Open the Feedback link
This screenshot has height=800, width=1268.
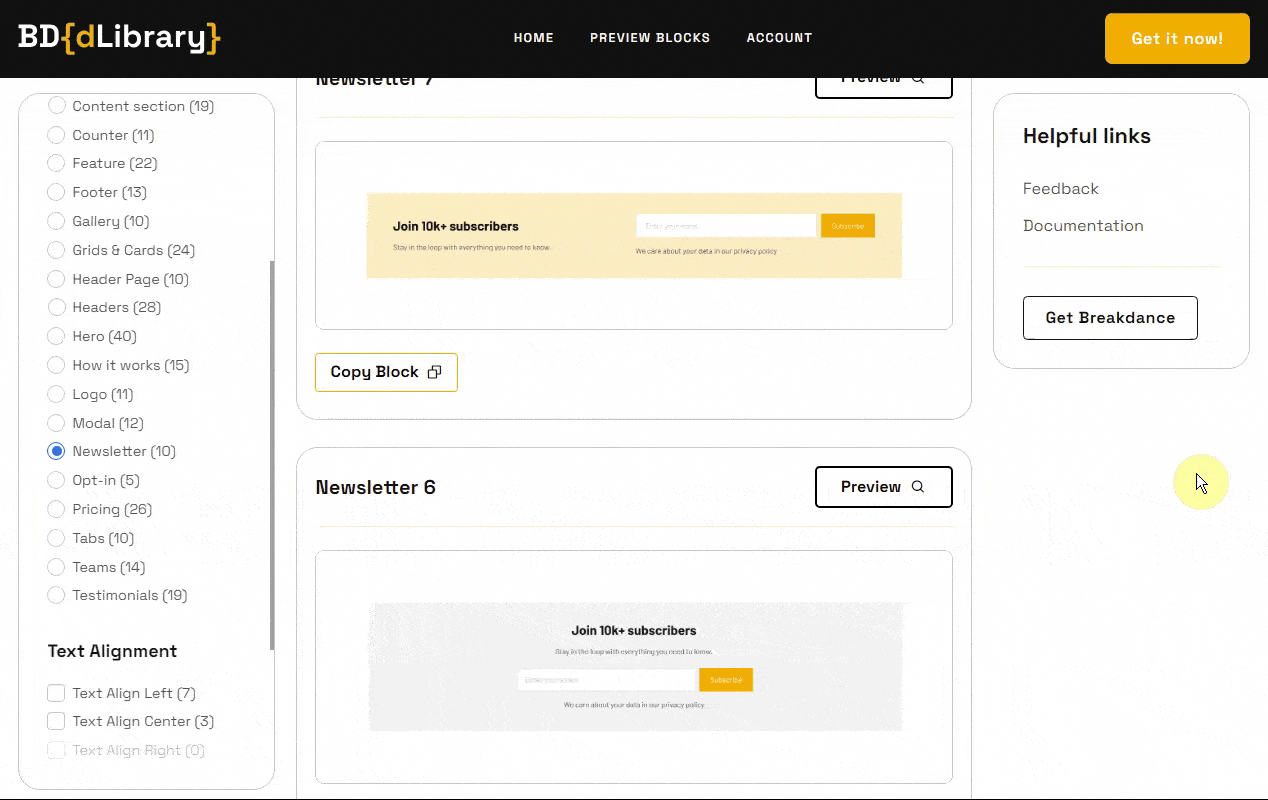pyautogui.click(x=1060, y=188)
